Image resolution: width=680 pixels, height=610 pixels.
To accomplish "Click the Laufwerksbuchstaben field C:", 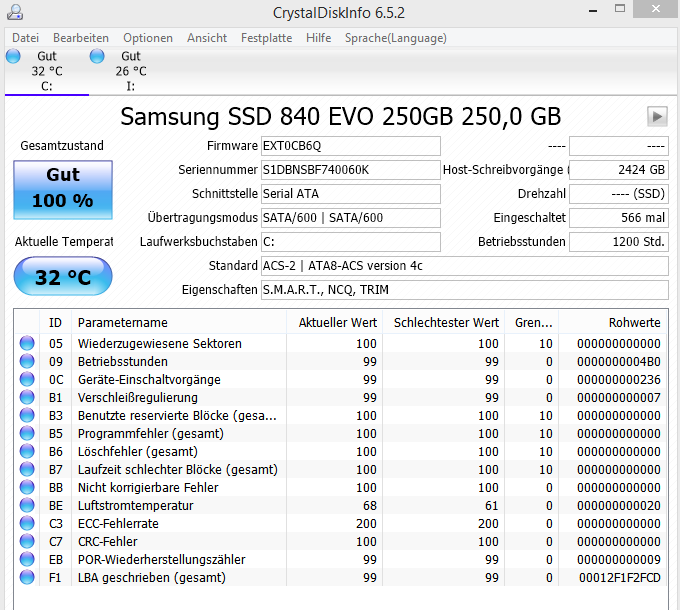I will pos(351,241).
